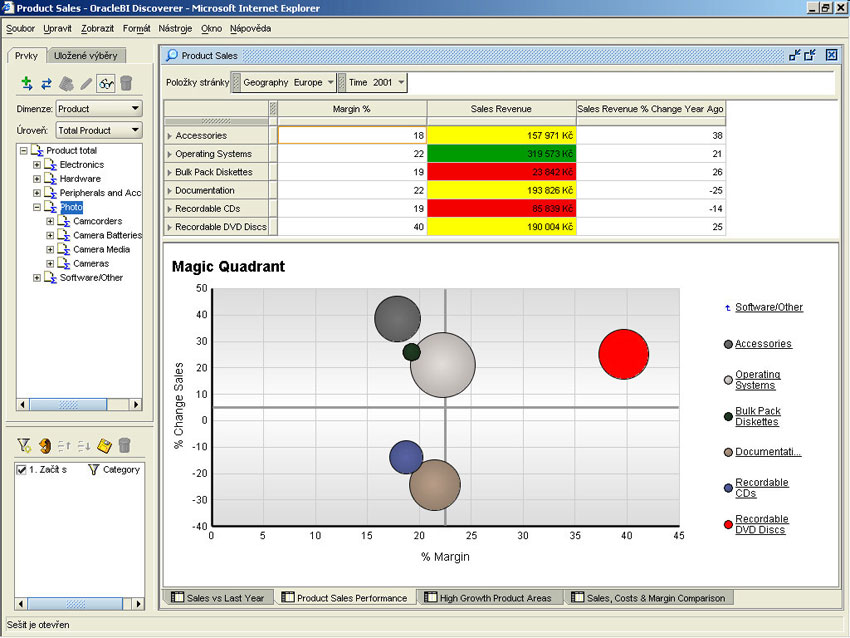Viewport: 850px width, 638px height.
Task: Click the collapse-pane icon in Product Sales header
Action: point(795,55)
